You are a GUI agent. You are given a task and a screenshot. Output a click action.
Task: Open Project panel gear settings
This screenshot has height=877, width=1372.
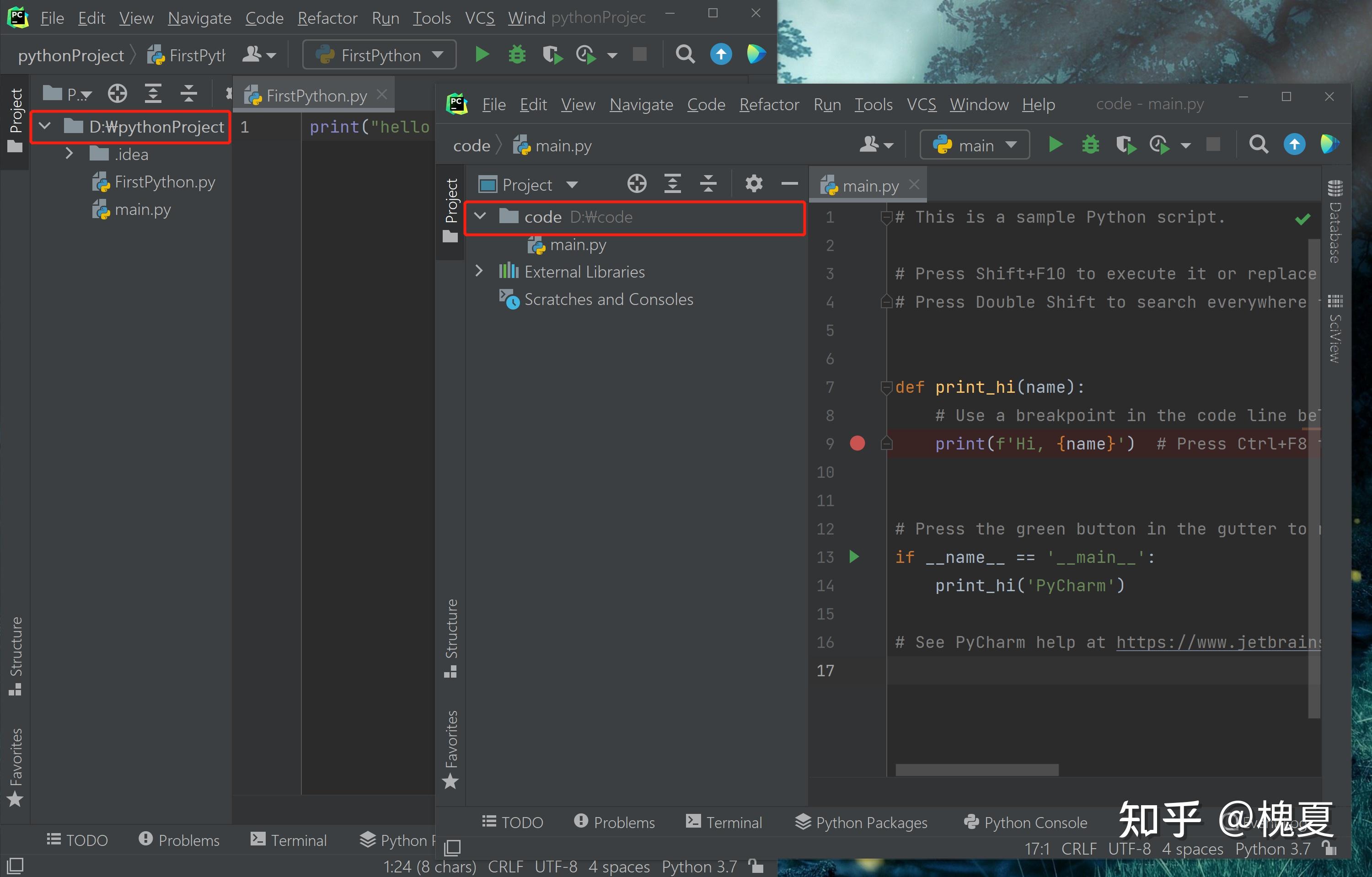(x=753, y=183)
